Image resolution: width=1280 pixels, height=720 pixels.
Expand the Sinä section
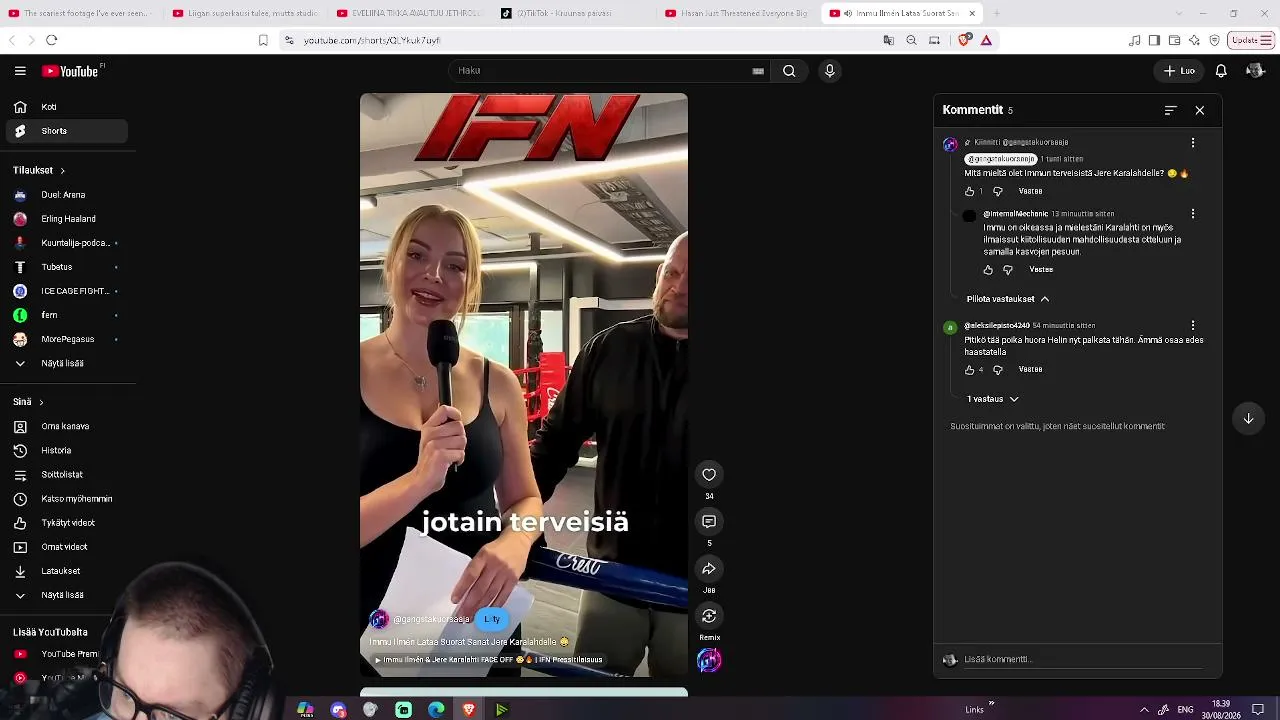pos(28,402)
